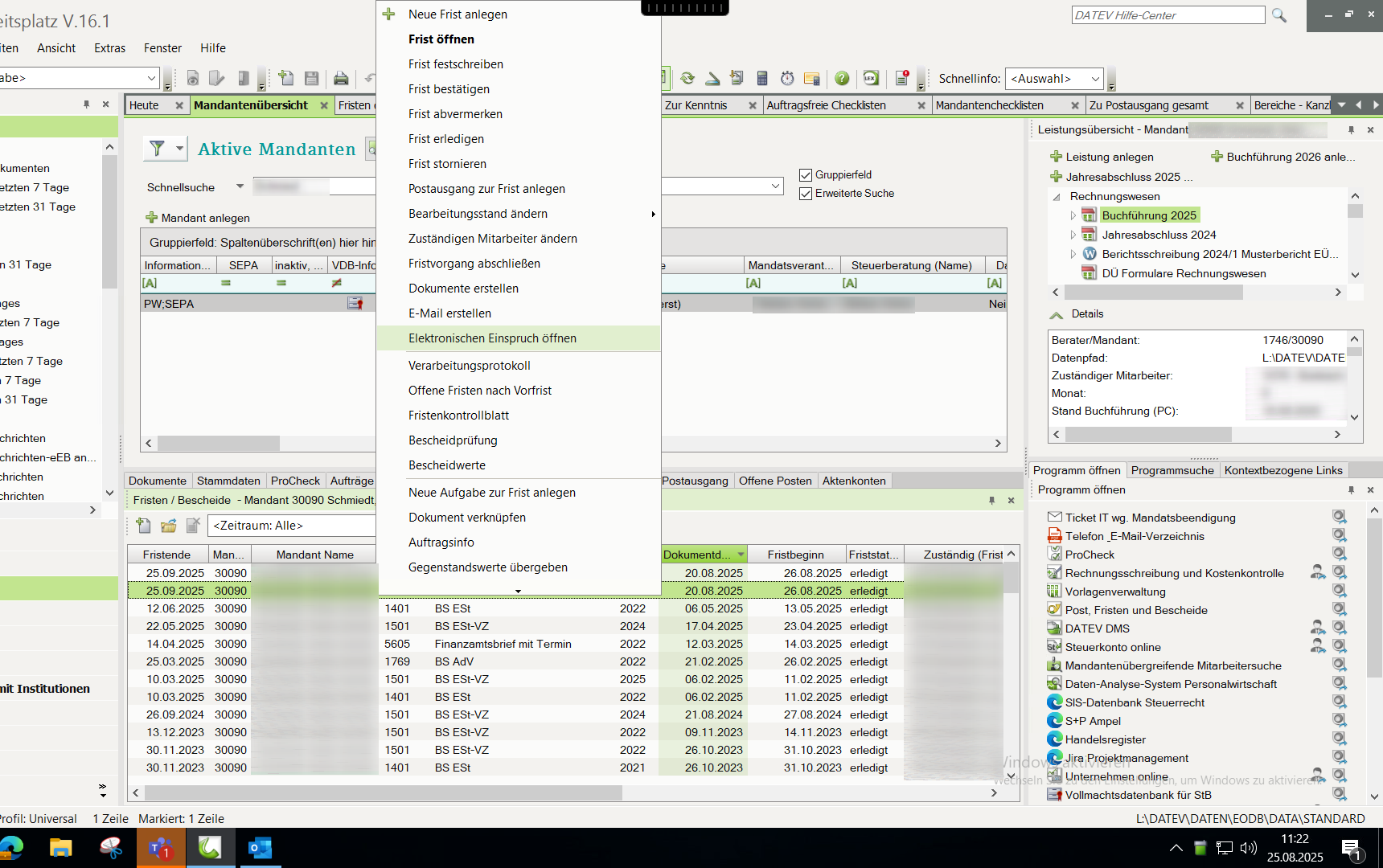Viewport: 1383px width, 868px height.
Task: Toggle the Erweiterte Suche checkbox
Action: click(x=806, y=194)
